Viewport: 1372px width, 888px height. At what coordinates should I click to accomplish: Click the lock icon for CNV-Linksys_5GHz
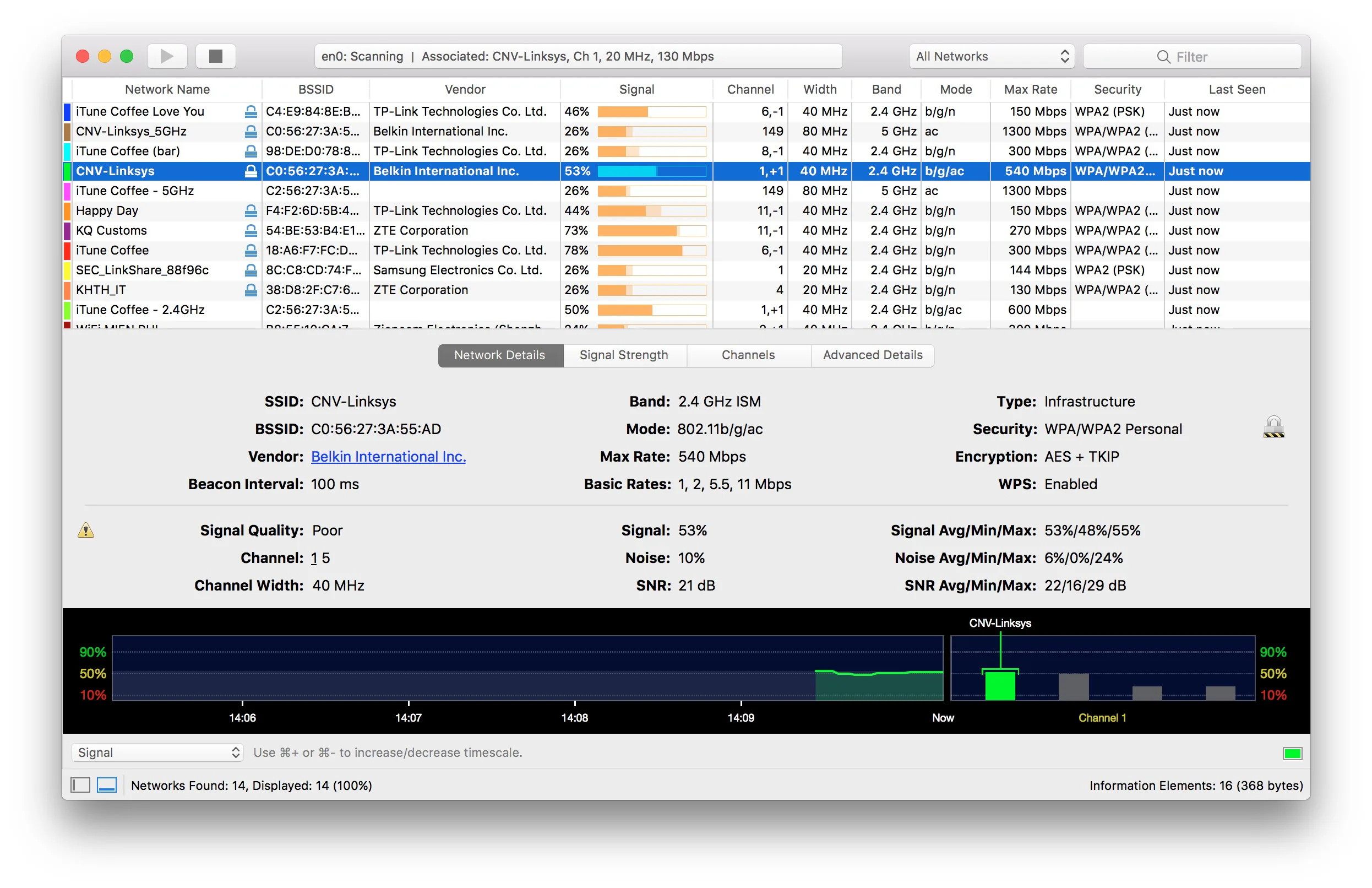251,131
